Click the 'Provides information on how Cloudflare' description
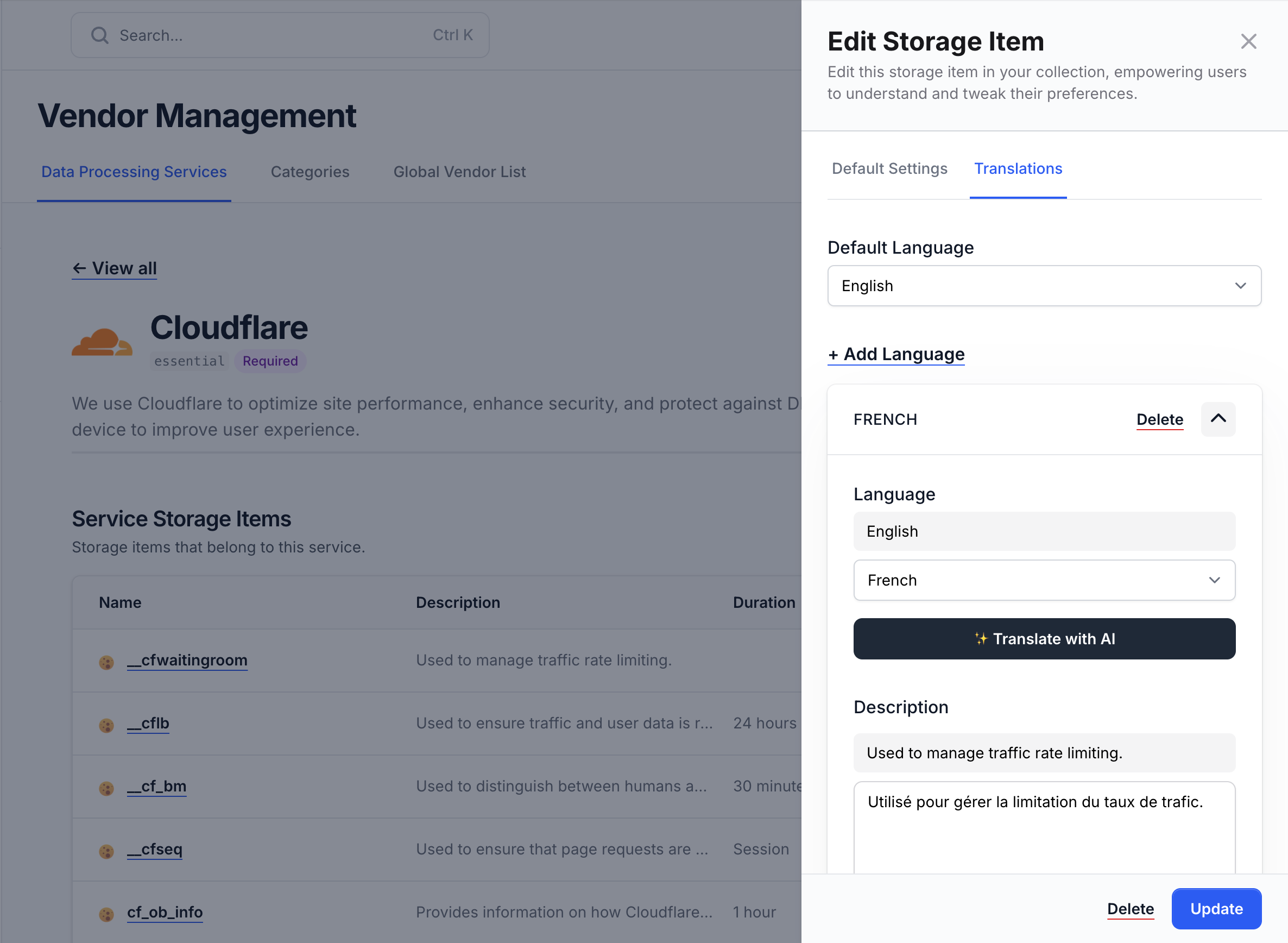This screenshot has height=943, width=1288. click(564, 912)
